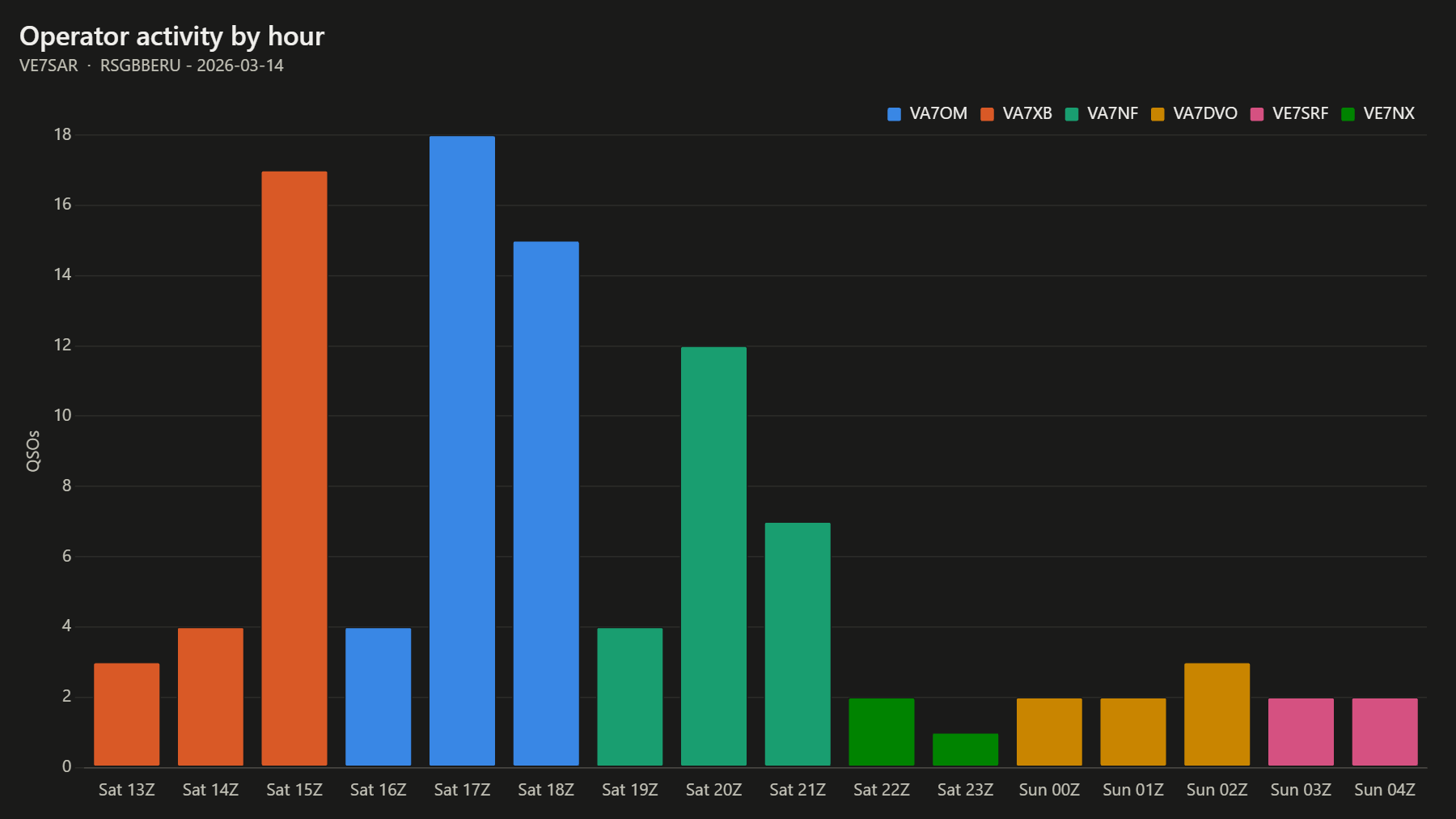Select the Sun 04Z pink bar
Screen dimensions: 1456x819
(1385, 732)
